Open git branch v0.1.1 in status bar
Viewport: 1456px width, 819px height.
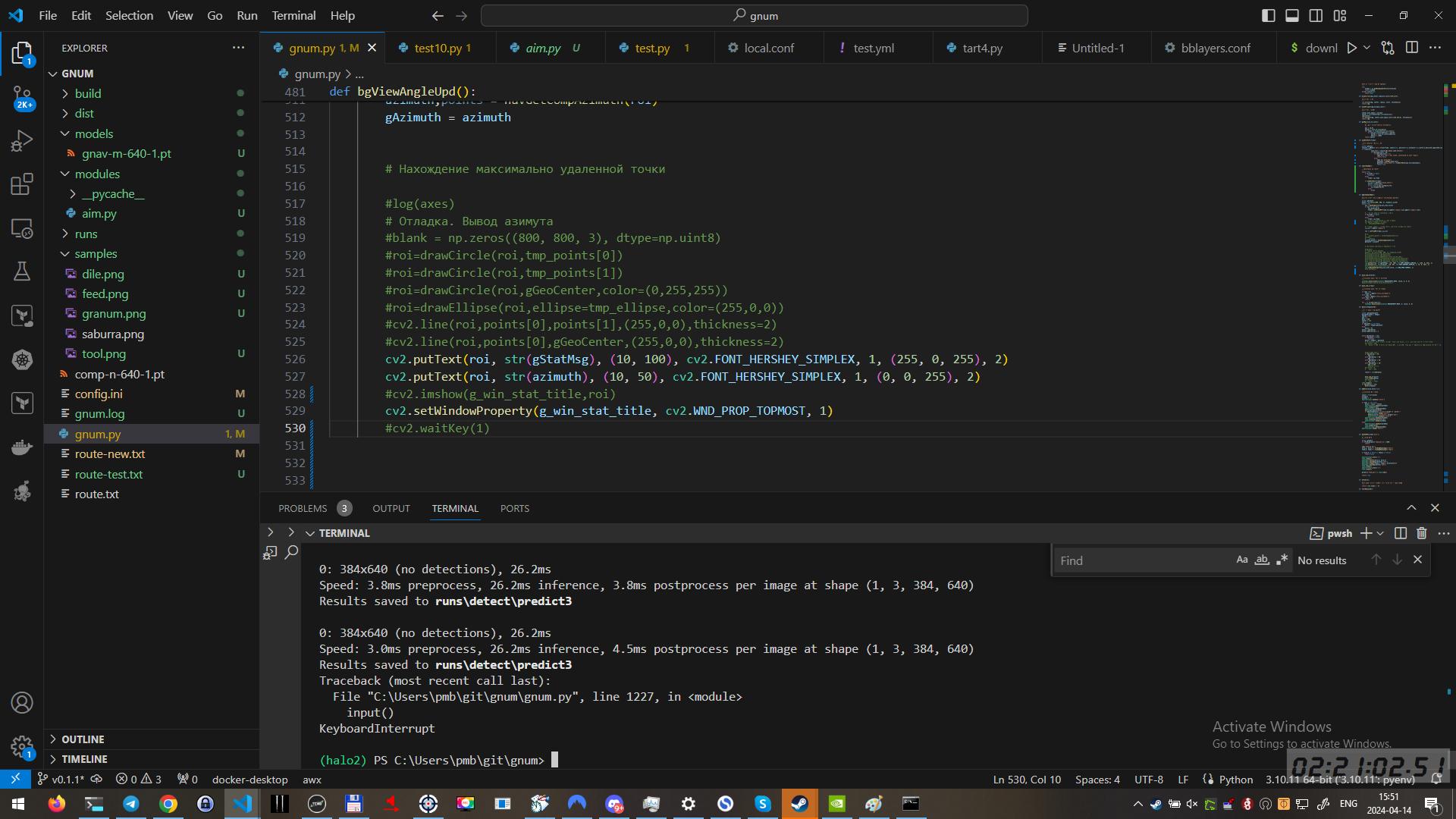point(61,779)
